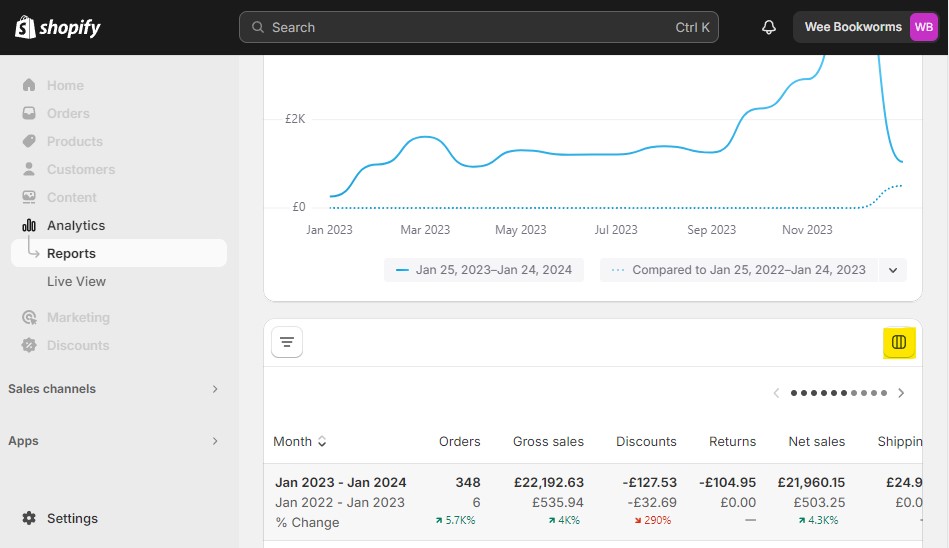Click the Returns column header

click(732, 441)
